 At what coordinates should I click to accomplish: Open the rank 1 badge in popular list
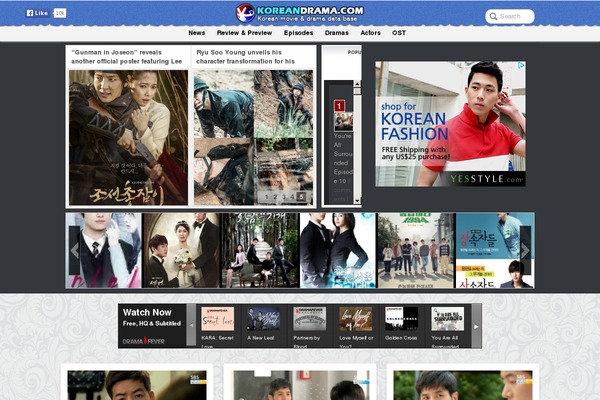(339, 106)
